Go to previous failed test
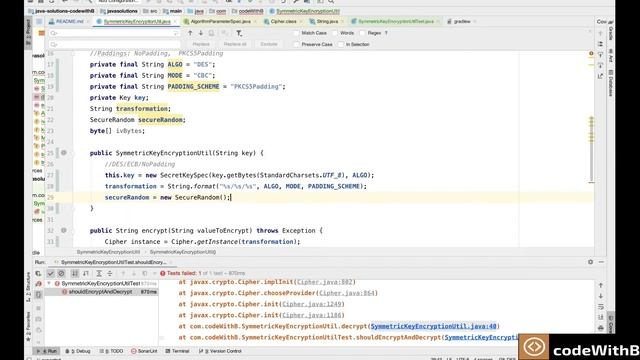Image resolution: width=640 pixels, height=360 pixels. point(123,273)
